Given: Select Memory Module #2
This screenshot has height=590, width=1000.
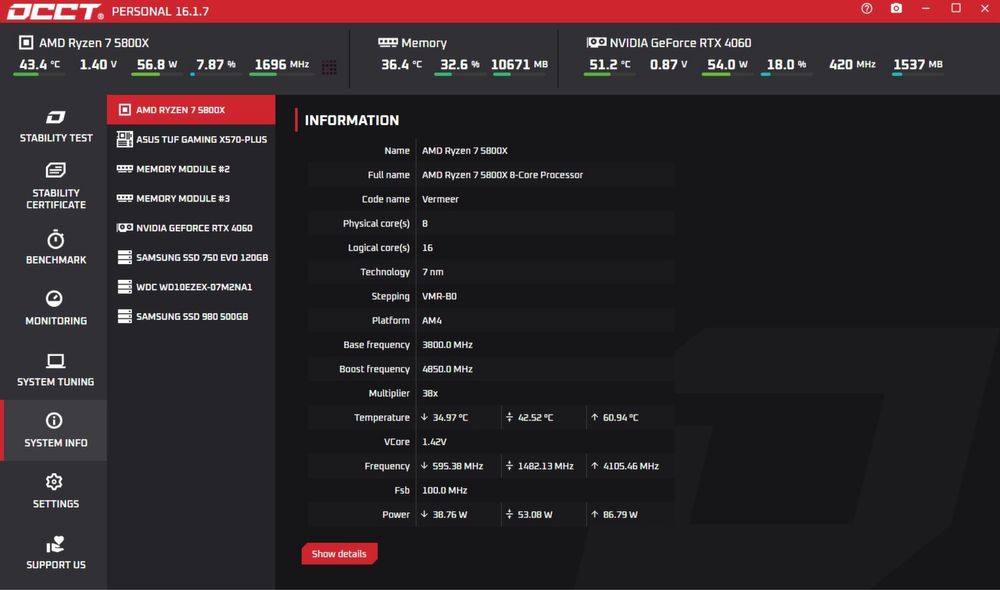Looking at the screenshot, I should (191, 168).
